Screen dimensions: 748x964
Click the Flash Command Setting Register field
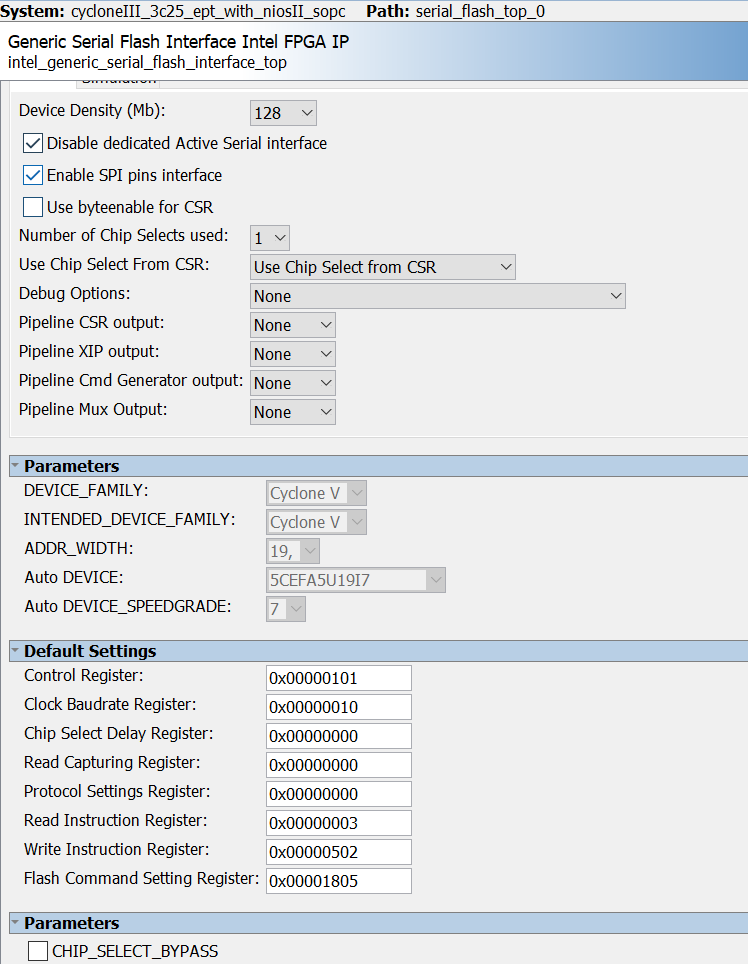coord(339,881)
